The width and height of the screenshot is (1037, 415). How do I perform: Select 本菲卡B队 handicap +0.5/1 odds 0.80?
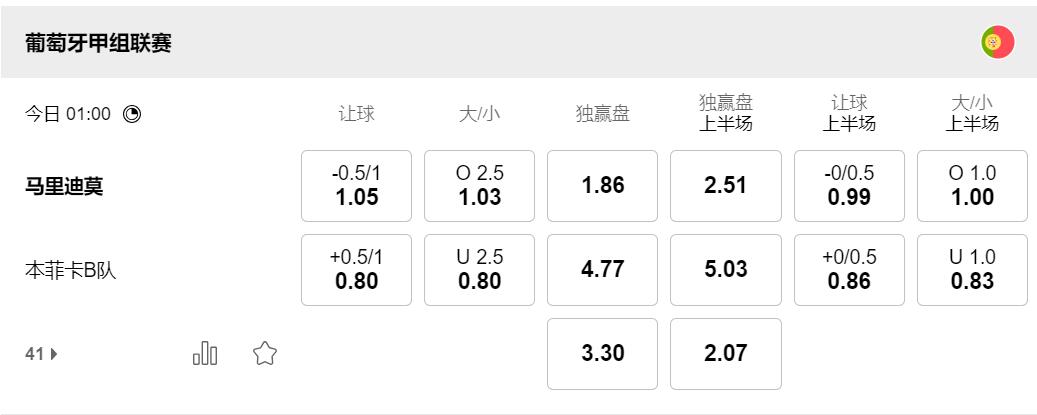pos(356,270)
